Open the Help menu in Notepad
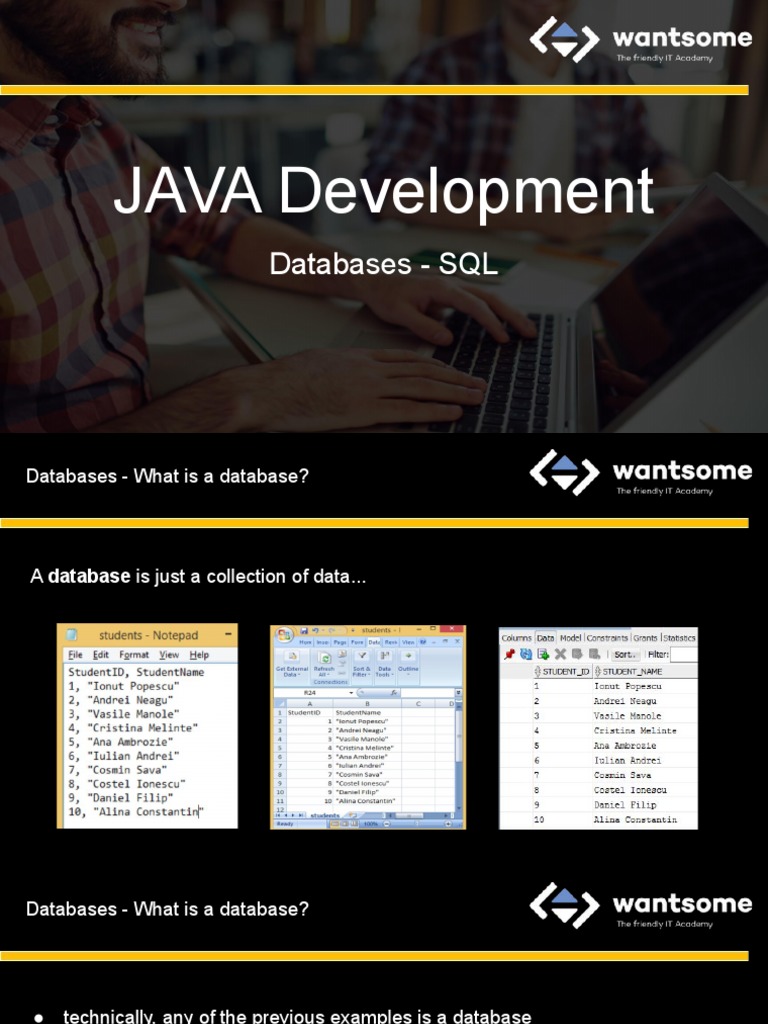 199,654
